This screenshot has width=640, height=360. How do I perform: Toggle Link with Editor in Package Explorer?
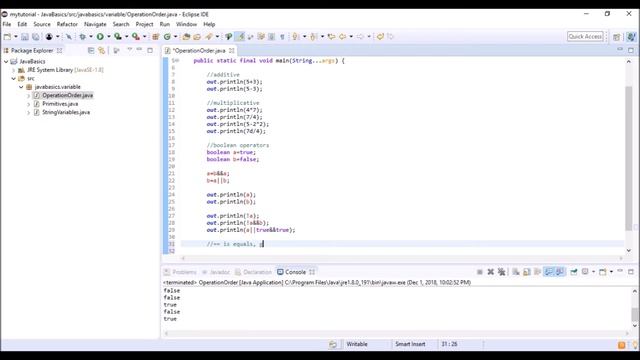tap(102, 50)
